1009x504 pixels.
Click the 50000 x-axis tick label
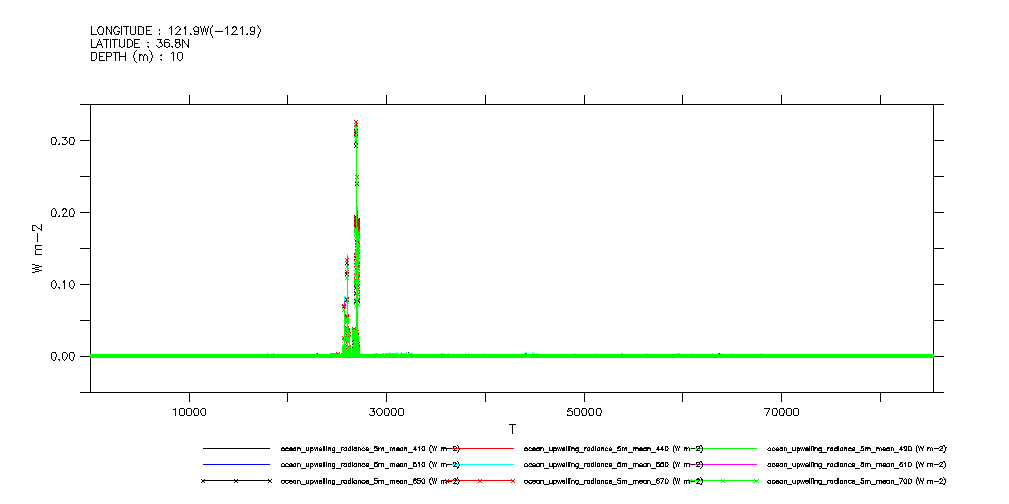[583, 411]
